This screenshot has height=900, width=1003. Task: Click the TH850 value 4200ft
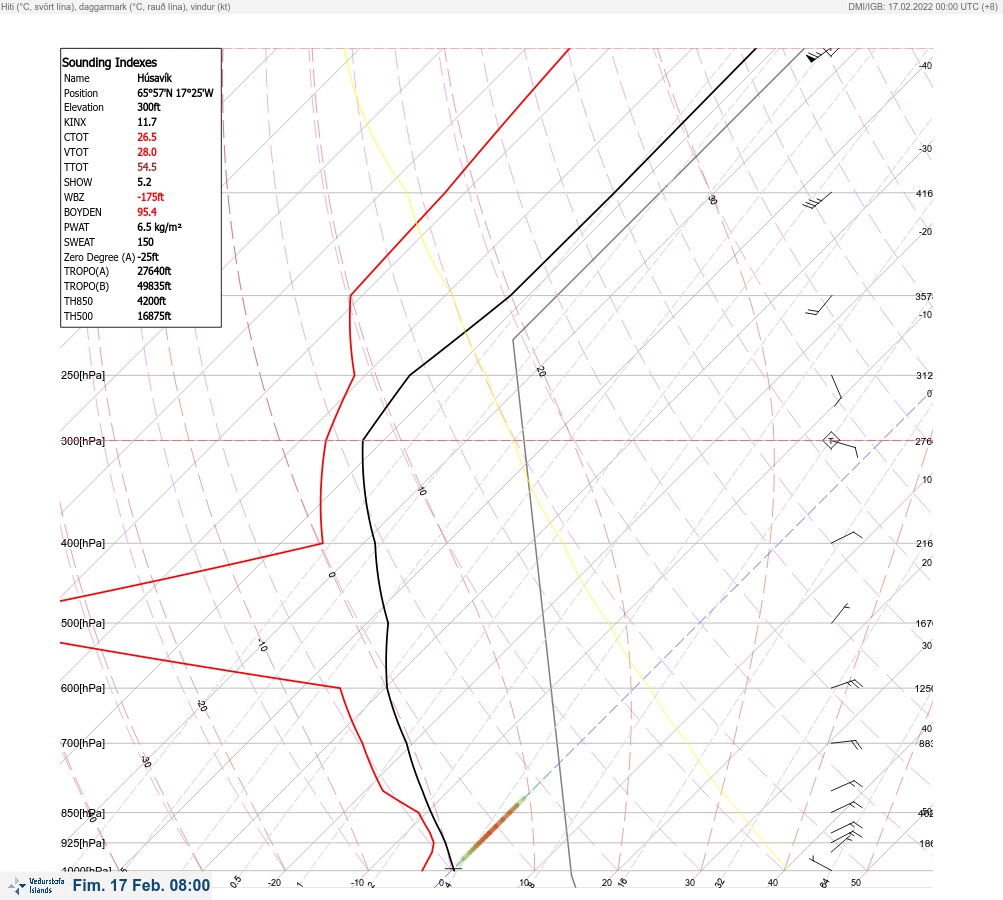(x=151, y=301)
